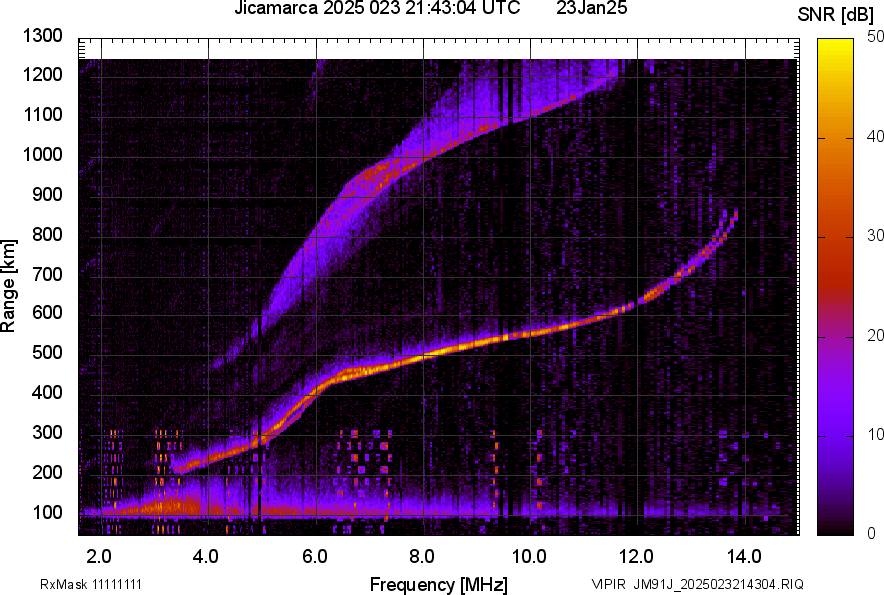Click range tick label '200'
The width and height of the screenshot is (884, 595).
(x=47, y=472)
